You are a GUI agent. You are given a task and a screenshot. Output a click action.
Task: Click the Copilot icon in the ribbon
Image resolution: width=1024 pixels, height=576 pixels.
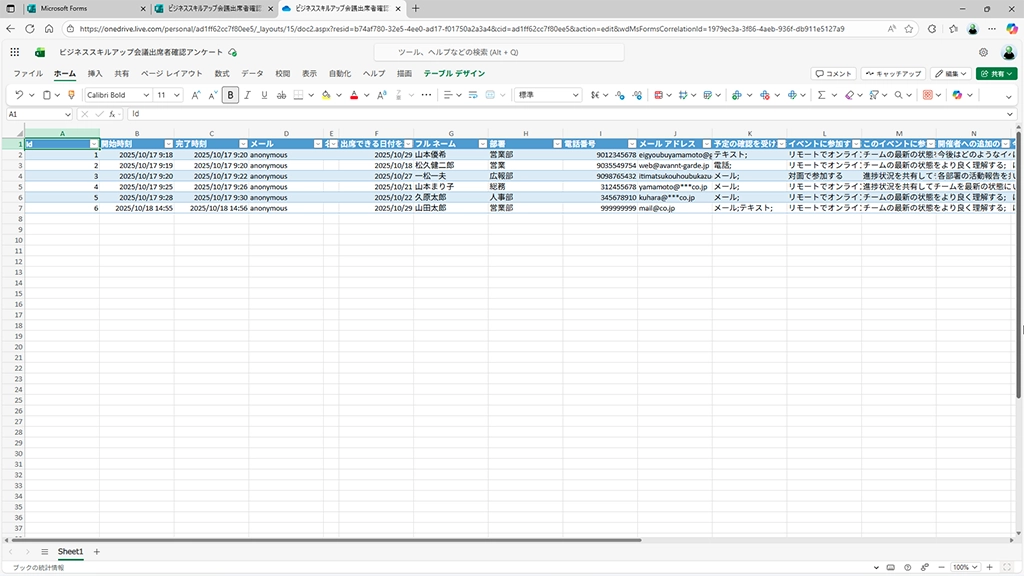click(957, 95)
